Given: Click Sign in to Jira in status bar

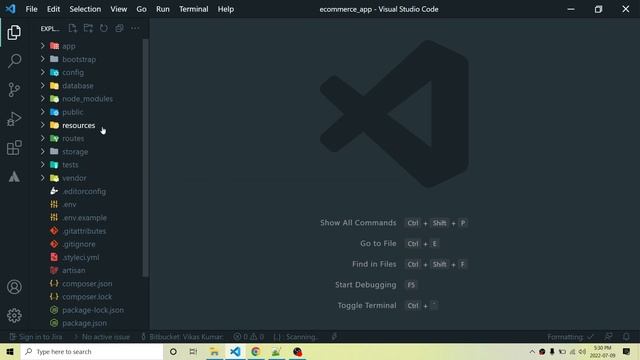Looking at the screenshot, I should click(x=36, y=337).
